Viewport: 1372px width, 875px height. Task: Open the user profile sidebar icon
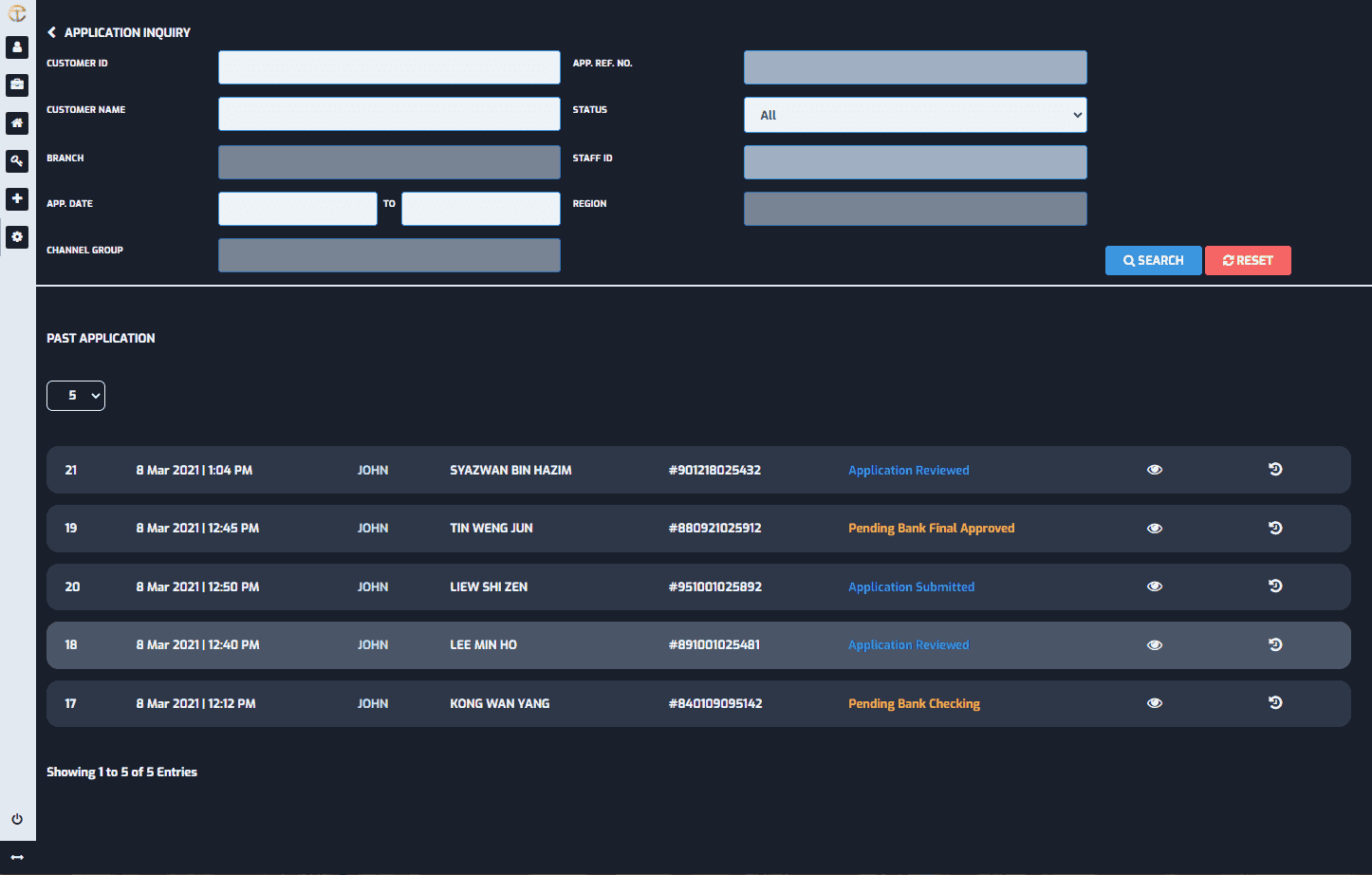[17, 47]
